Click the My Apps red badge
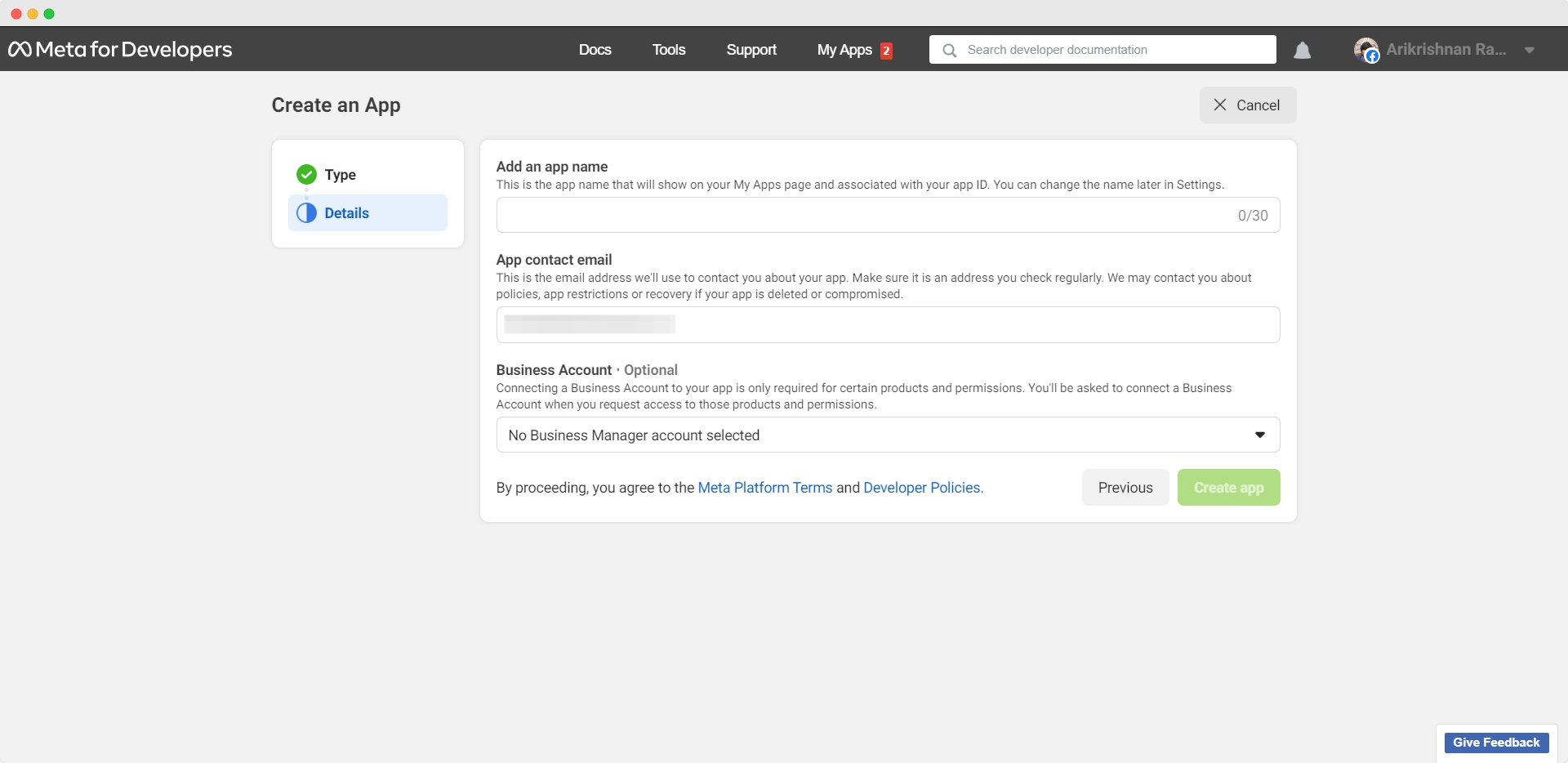This screenshot has width=1568, height=763. tap(886, 51)
